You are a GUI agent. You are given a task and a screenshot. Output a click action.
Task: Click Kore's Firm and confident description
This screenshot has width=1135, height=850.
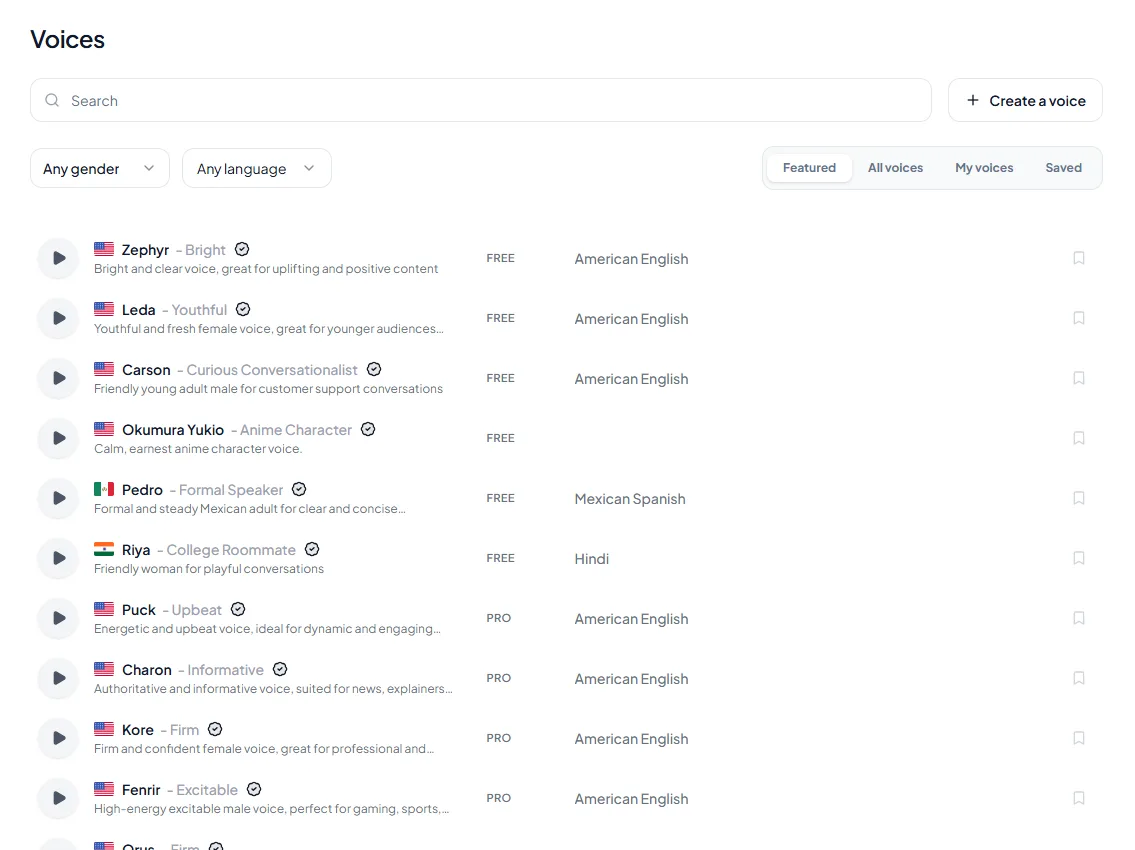pos(264,749)
